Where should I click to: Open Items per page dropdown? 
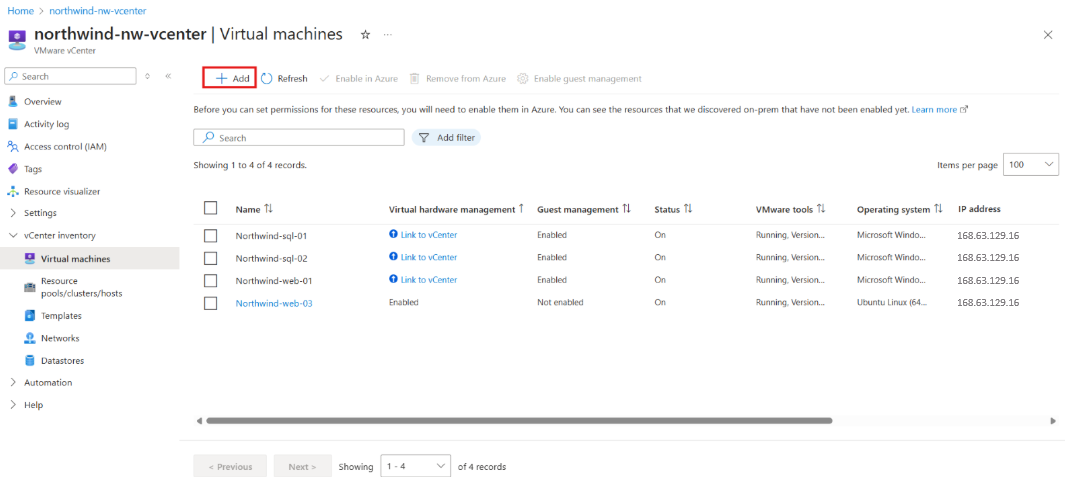point(1030,165)
